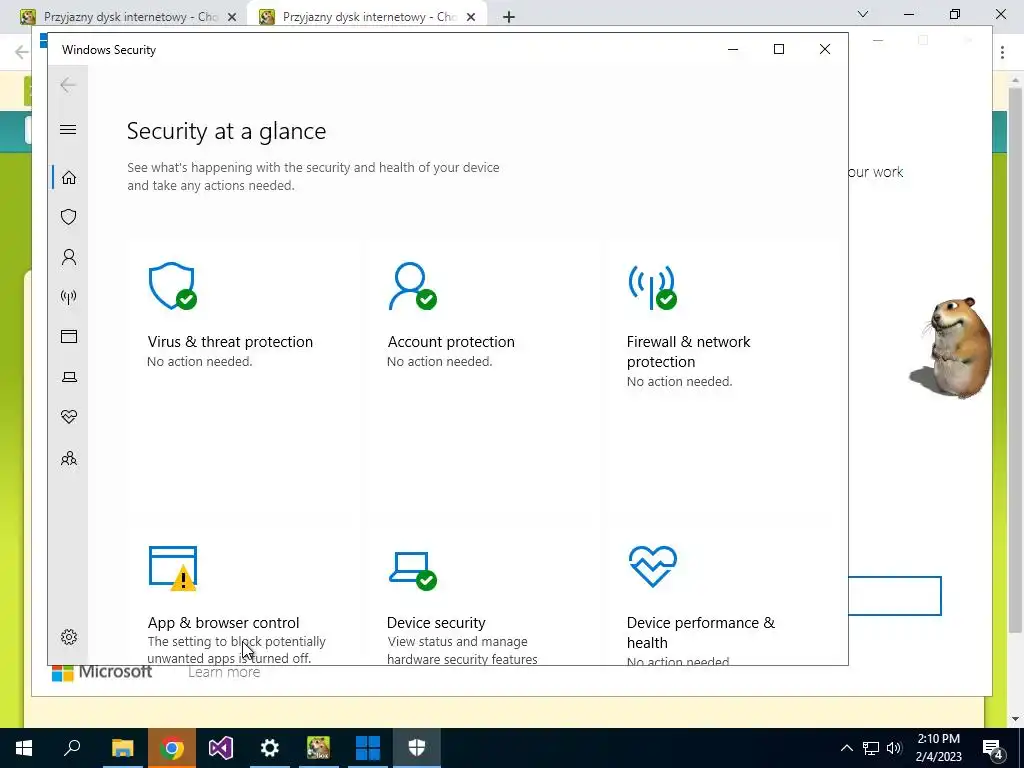Click the Chrome page vertical scrollbar
1024x768 pixels.
tap(1014, 359)
